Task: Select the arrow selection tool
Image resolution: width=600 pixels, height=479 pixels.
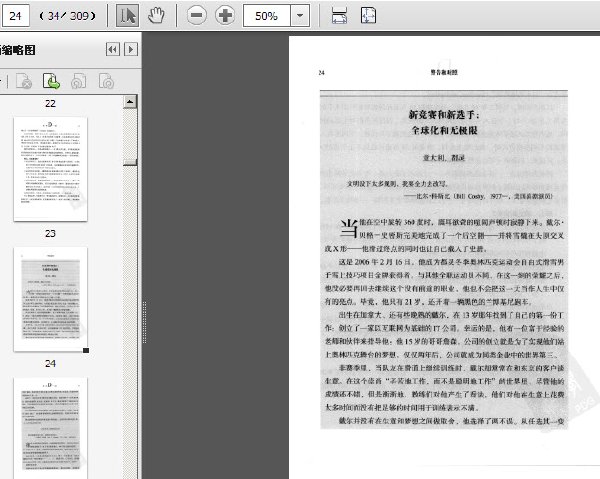Action: coord(127,16)
